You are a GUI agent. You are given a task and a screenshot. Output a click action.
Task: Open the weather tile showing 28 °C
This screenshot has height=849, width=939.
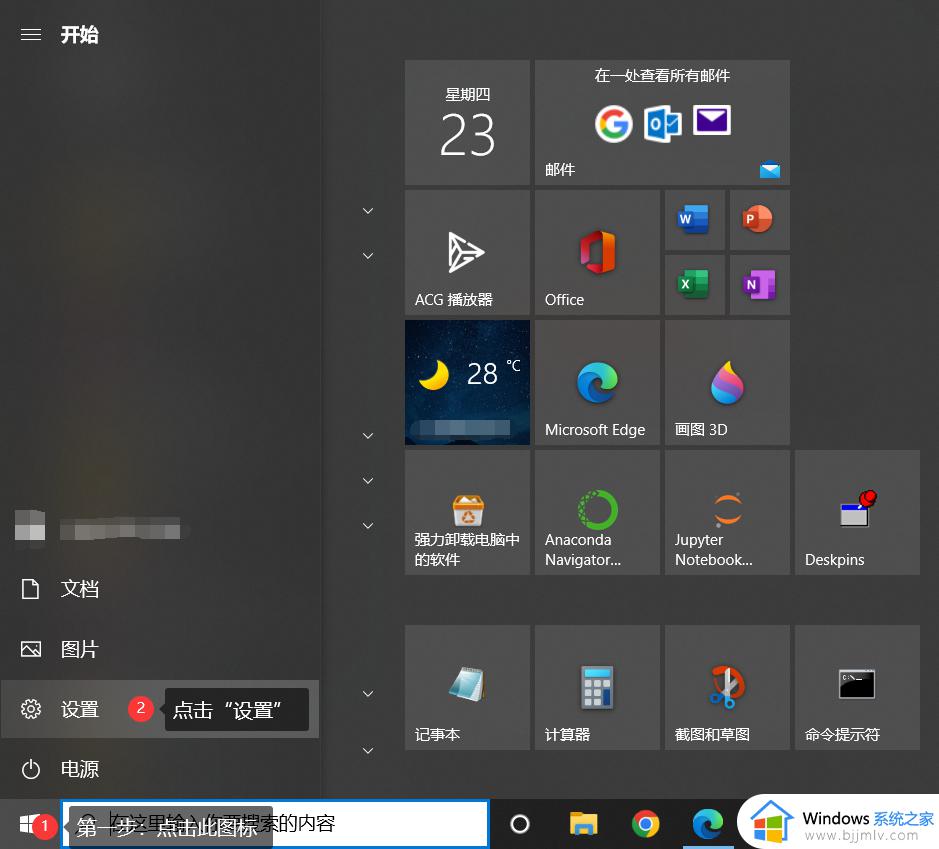coord(467,382)
